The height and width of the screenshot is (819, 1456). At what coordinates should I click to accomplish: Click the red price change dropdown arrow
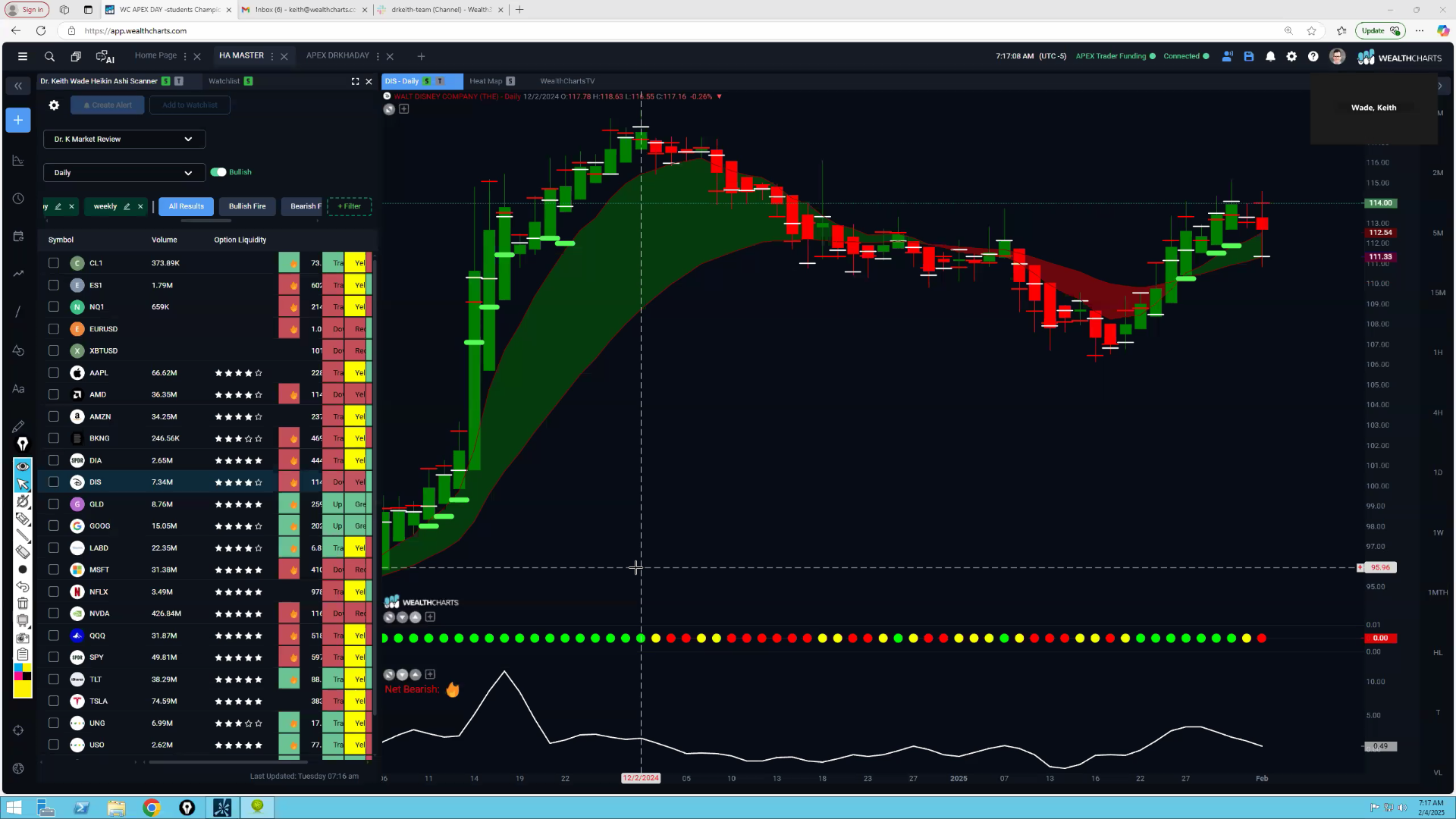pyautogui.click(x=719, y=97)
